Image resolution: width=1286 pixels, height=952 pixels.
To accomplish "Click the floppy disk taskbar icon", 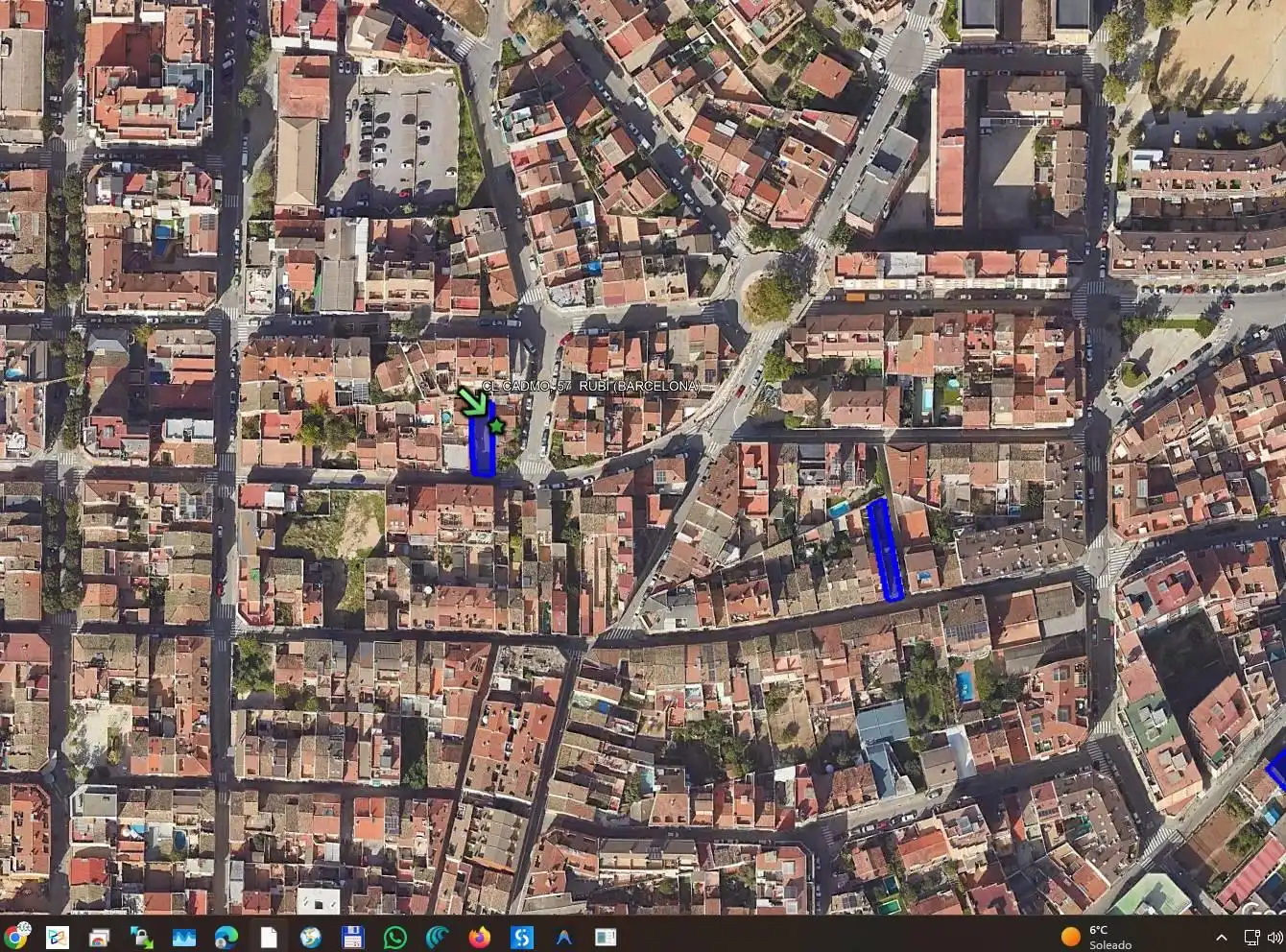I will pyautogui.click(x=352, y=937).
